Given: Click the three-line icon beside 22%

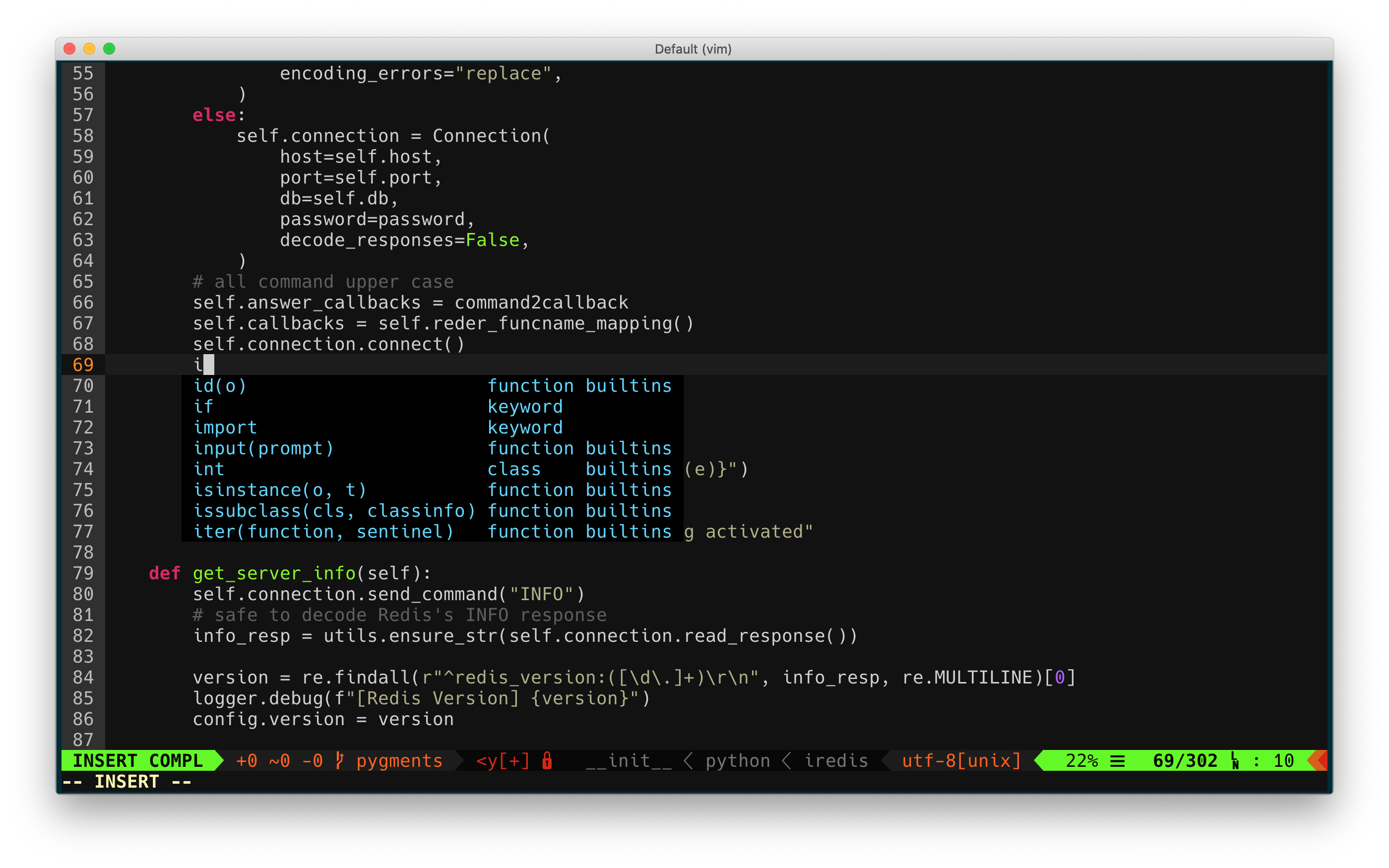Looking at the screenshot, I should (x=1117, y=761).
